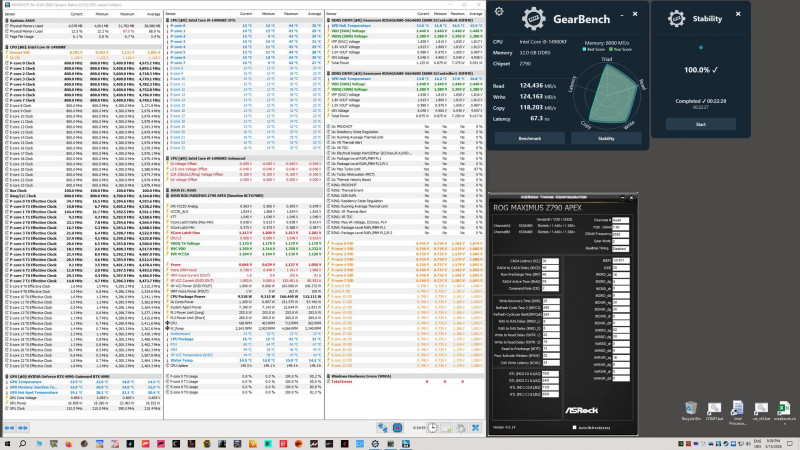Expand HWiNFO sensor panes with right arrows button
This screenshot has height=450, width=800.
click(x=22, y=428)
